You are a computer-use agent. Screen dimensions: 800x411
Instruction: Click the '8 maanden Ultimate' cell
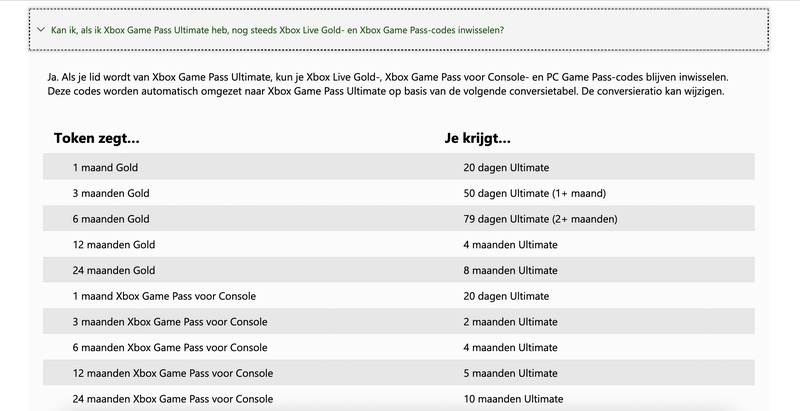click(510, 270)
